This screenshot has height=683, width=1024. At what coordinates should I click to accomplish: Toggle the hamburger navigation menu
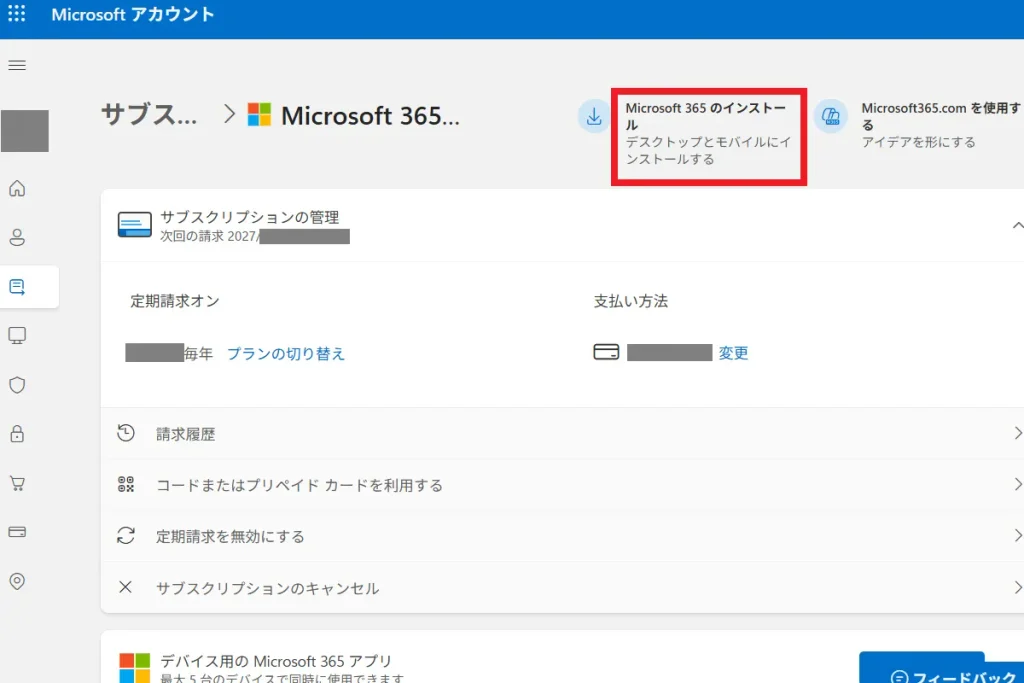[17, 65]
